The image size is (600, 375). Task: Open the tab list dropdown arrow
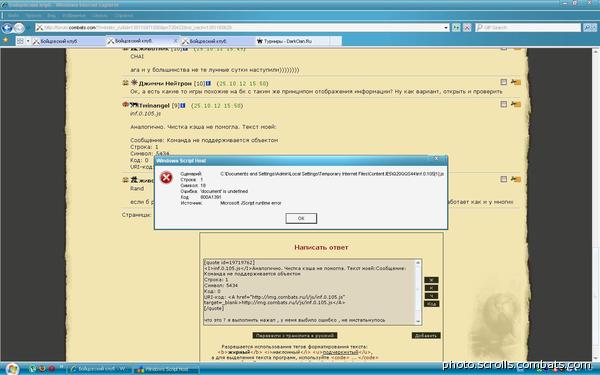tap(28, 41)
